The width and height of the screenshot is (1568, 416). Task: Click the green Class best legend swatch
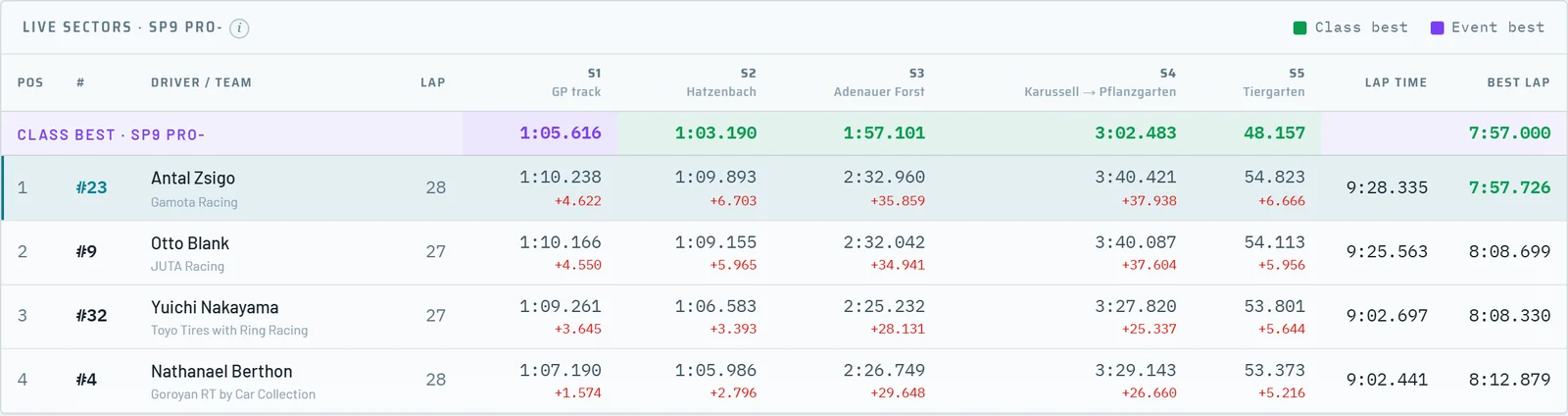(x=1299, y=27)
